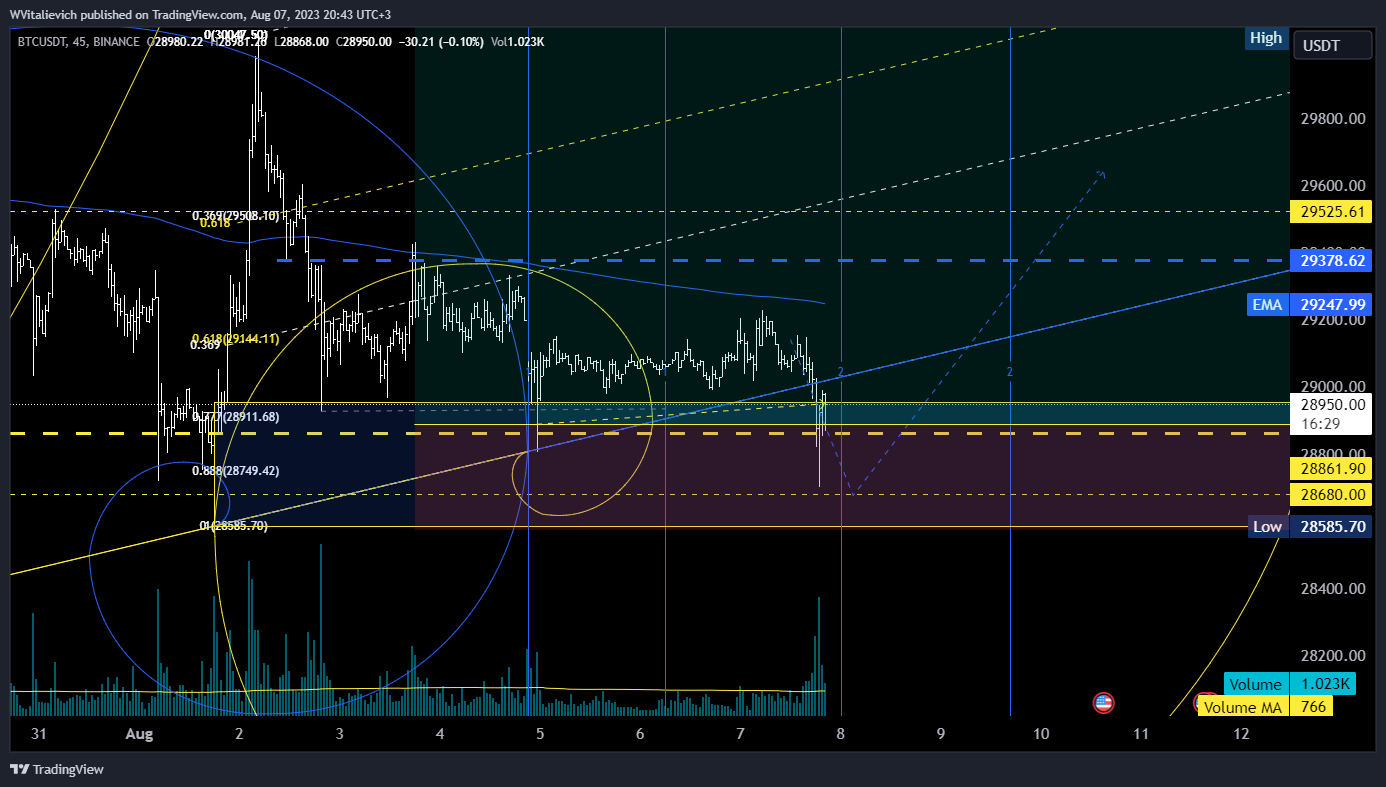This screenshot has height=787, width=1386.
Task: Select Fib label 0.777(28911.68)
Action: pyautogui.click(x=235, y=416)
